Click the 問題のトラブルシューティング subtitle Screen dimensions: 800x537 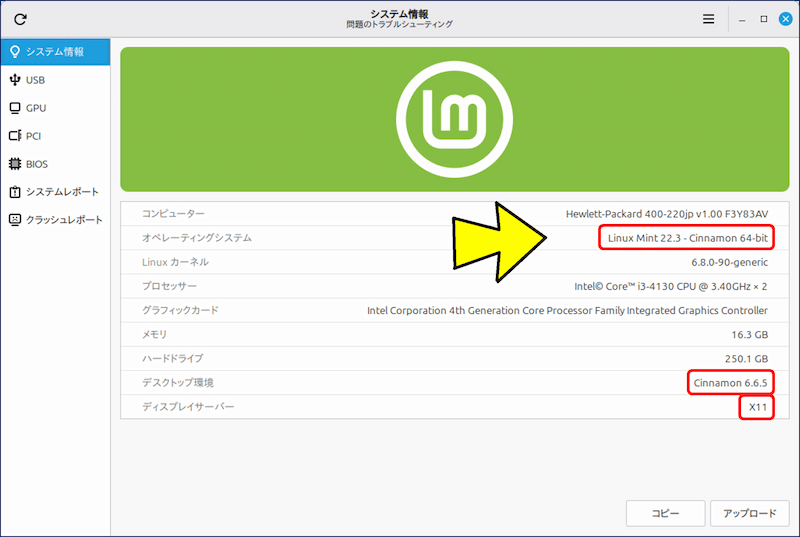[399, 24]
